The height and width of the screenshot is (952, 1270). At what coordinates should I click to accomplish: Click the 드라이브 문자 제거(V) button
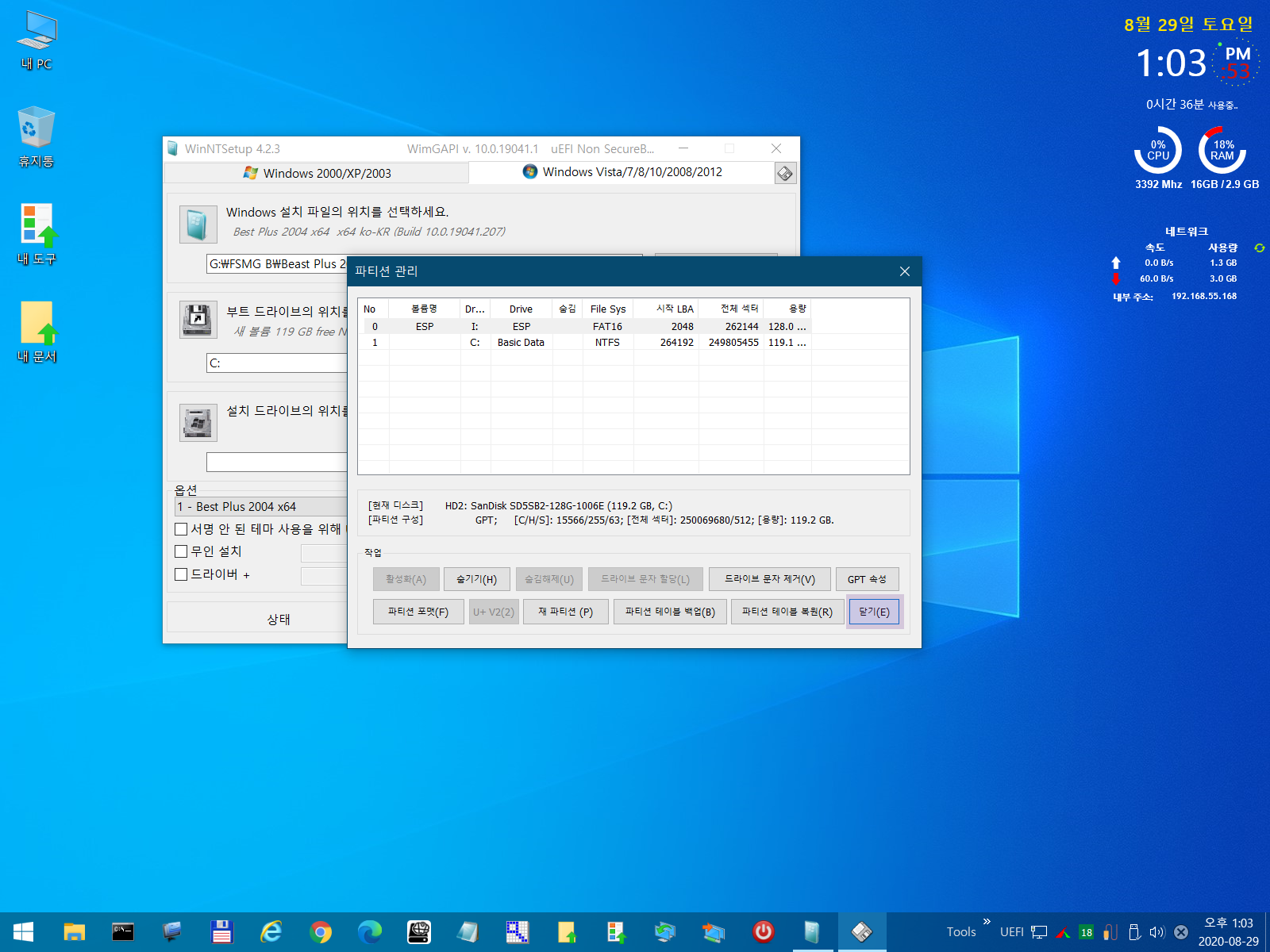[769, 579]
